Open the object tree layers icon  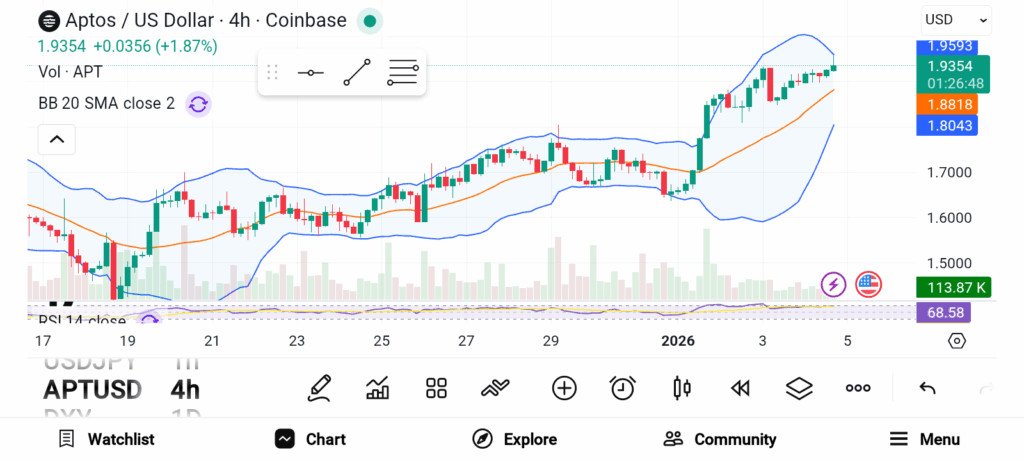point(799,388)
